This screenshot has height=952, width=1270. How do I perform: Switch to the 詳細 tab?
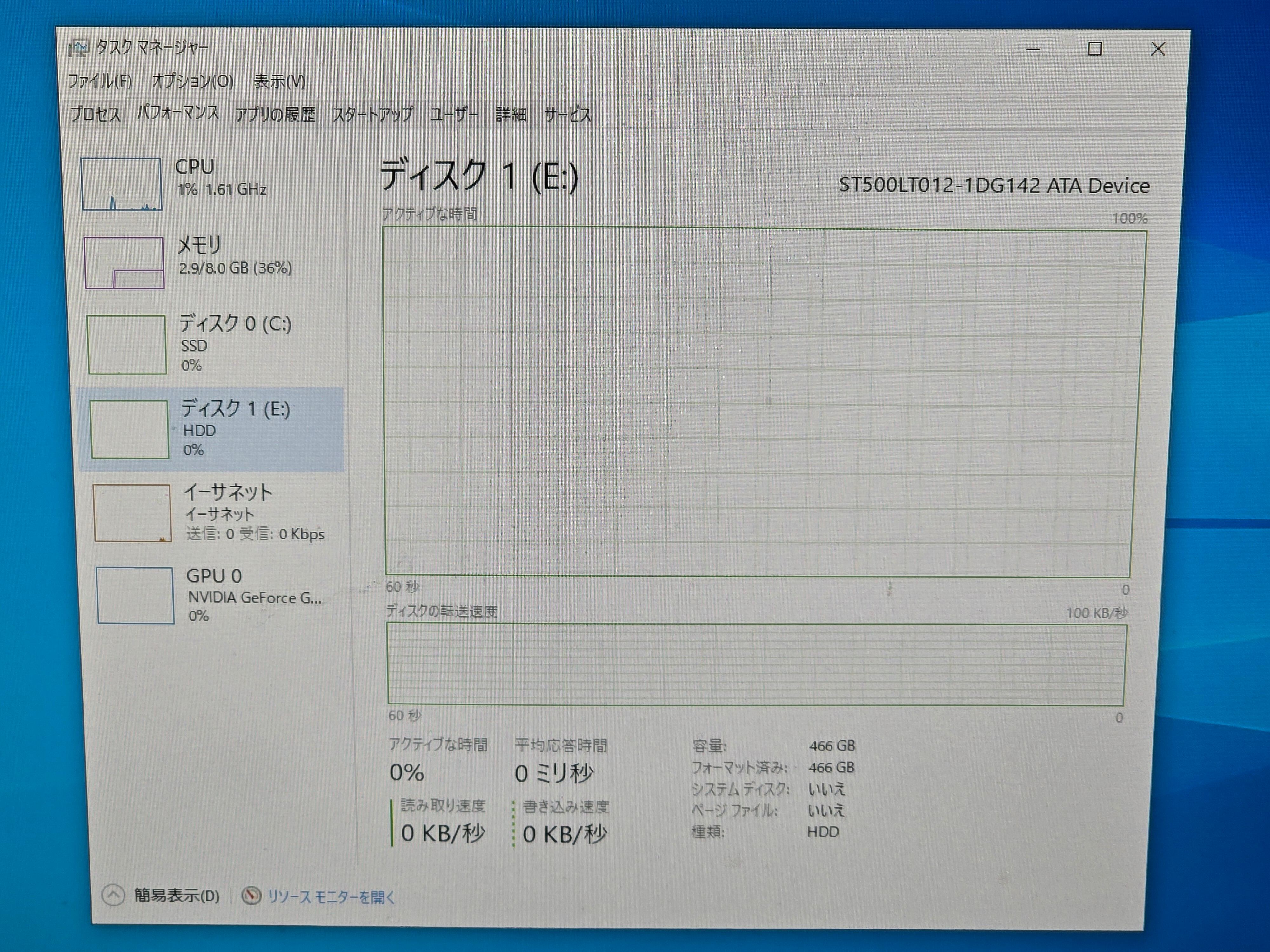click(x=511, y=115)
